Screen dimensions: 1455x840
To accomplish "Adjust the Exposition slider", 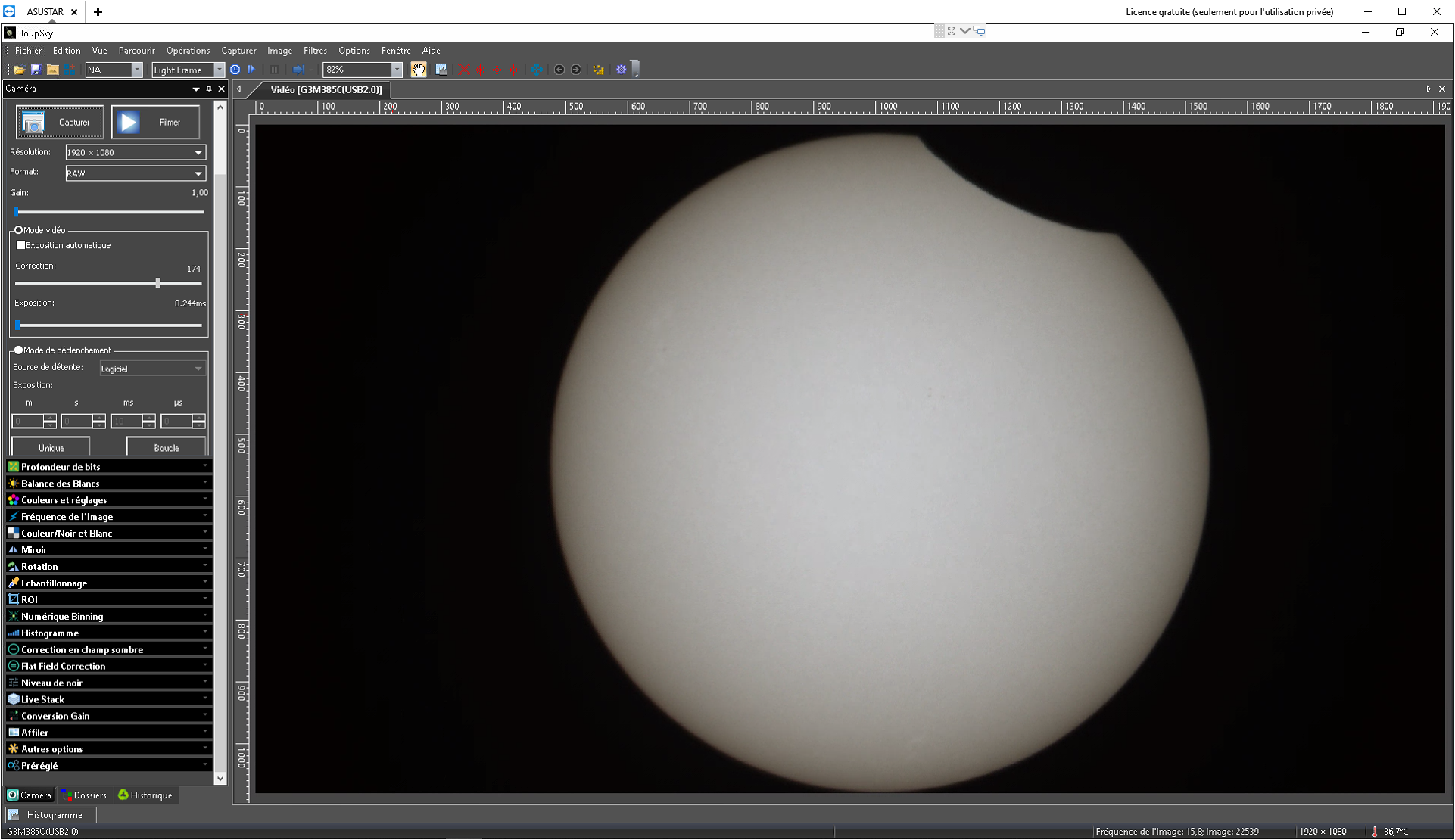I will tap(109, 325).
